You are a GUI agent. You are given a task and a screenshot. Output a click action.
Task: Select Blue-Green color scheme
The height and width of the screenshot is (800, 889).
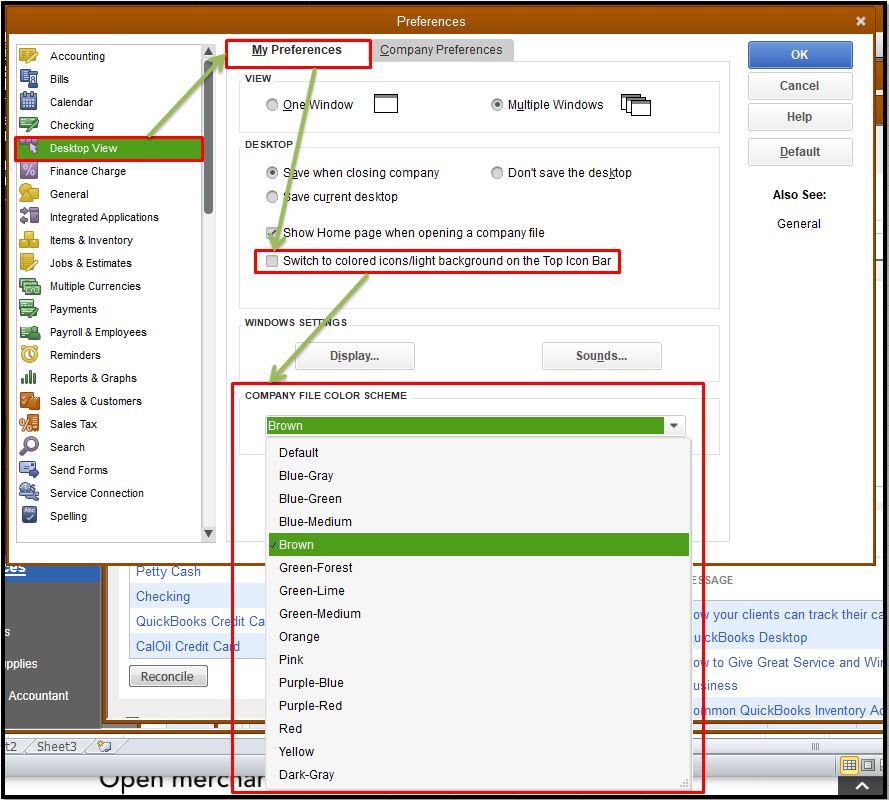[479, 499]
